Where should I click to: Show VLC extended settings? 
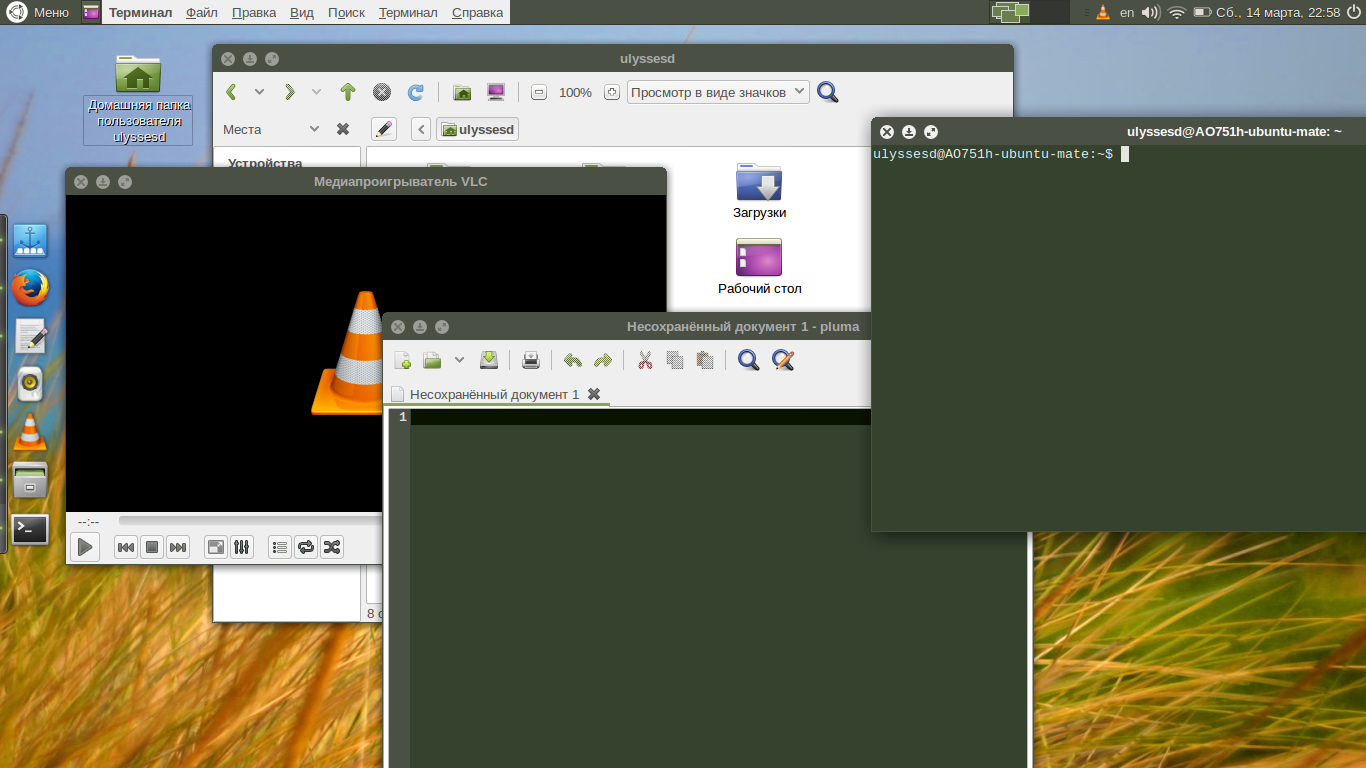242,547
